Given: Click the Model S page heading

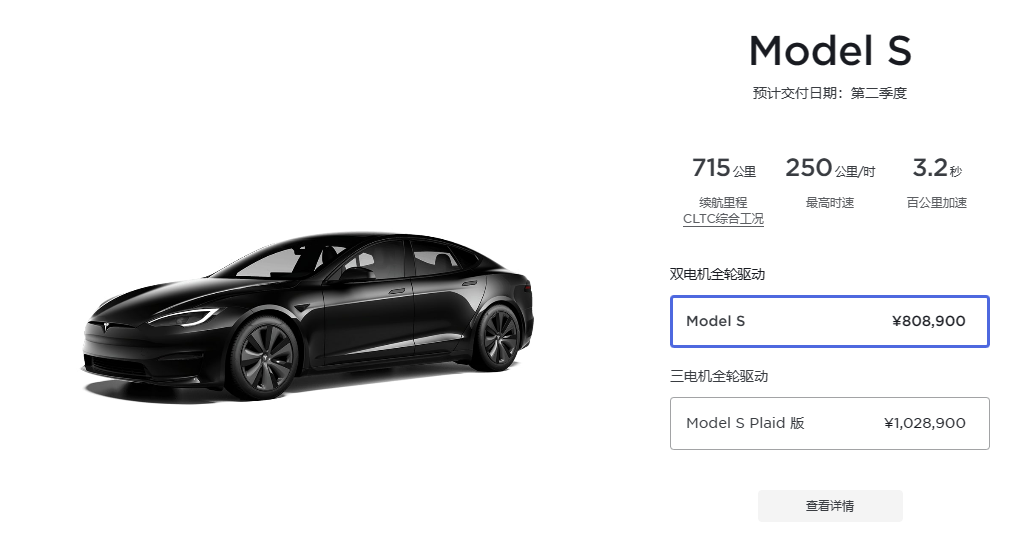Looking at the screenshot, I should pyautogui.click(x=830, y=51).
